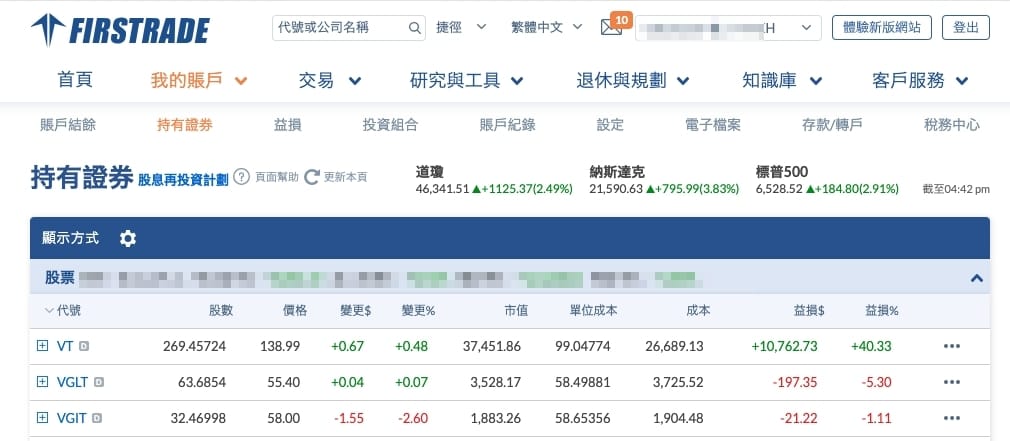
Task: Open the 股息再投資計劃 link
Action: pyautogui.click(x=183, y=179)
